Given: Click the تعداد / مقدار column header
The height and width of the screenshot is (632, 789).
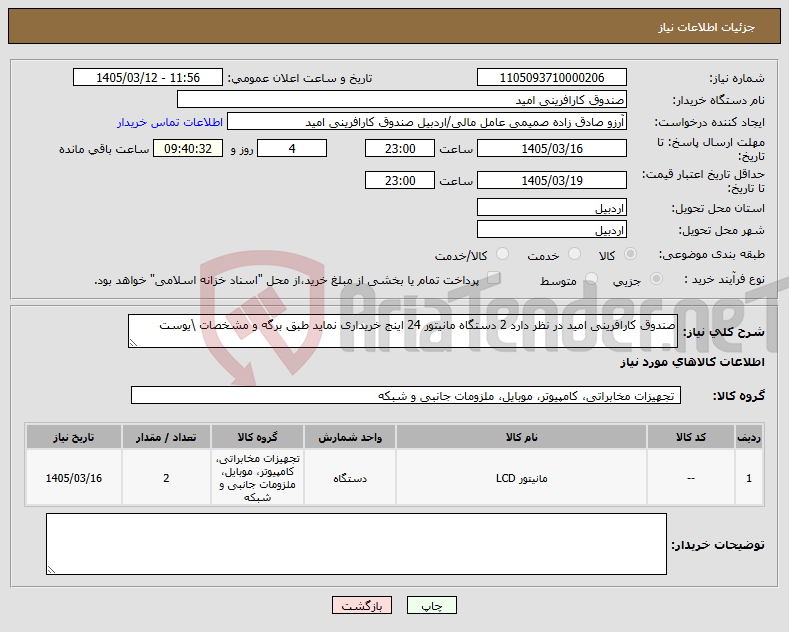Looking at the screenshot, I should point(166,437).
